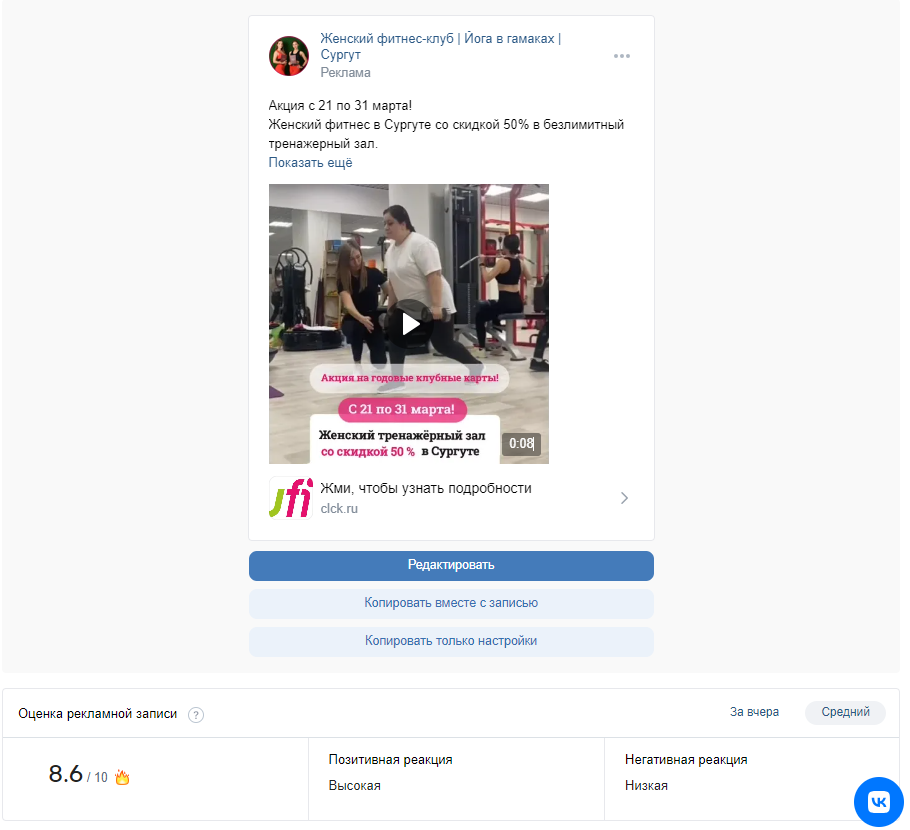Open the link chevron arrow
Viewport: 910px width, 830px height.
point(624,498)
